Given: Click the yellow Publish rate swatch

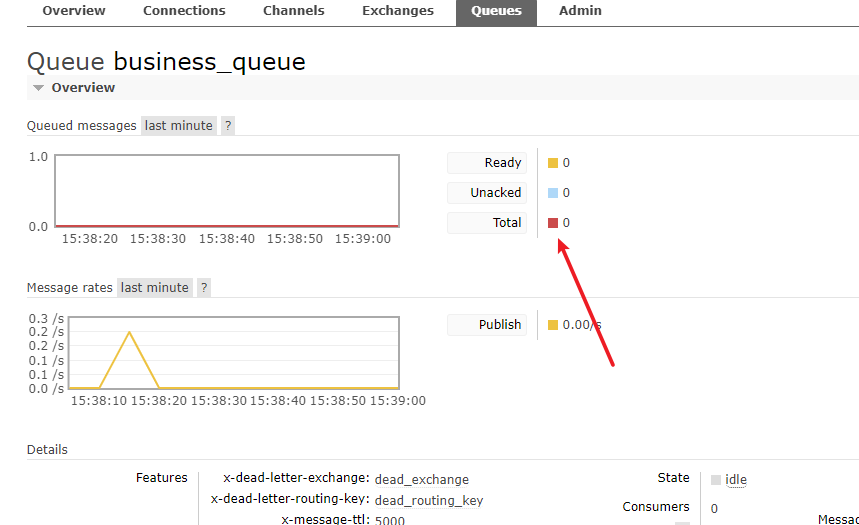Looking at the screenshot, I should (553, 325).
